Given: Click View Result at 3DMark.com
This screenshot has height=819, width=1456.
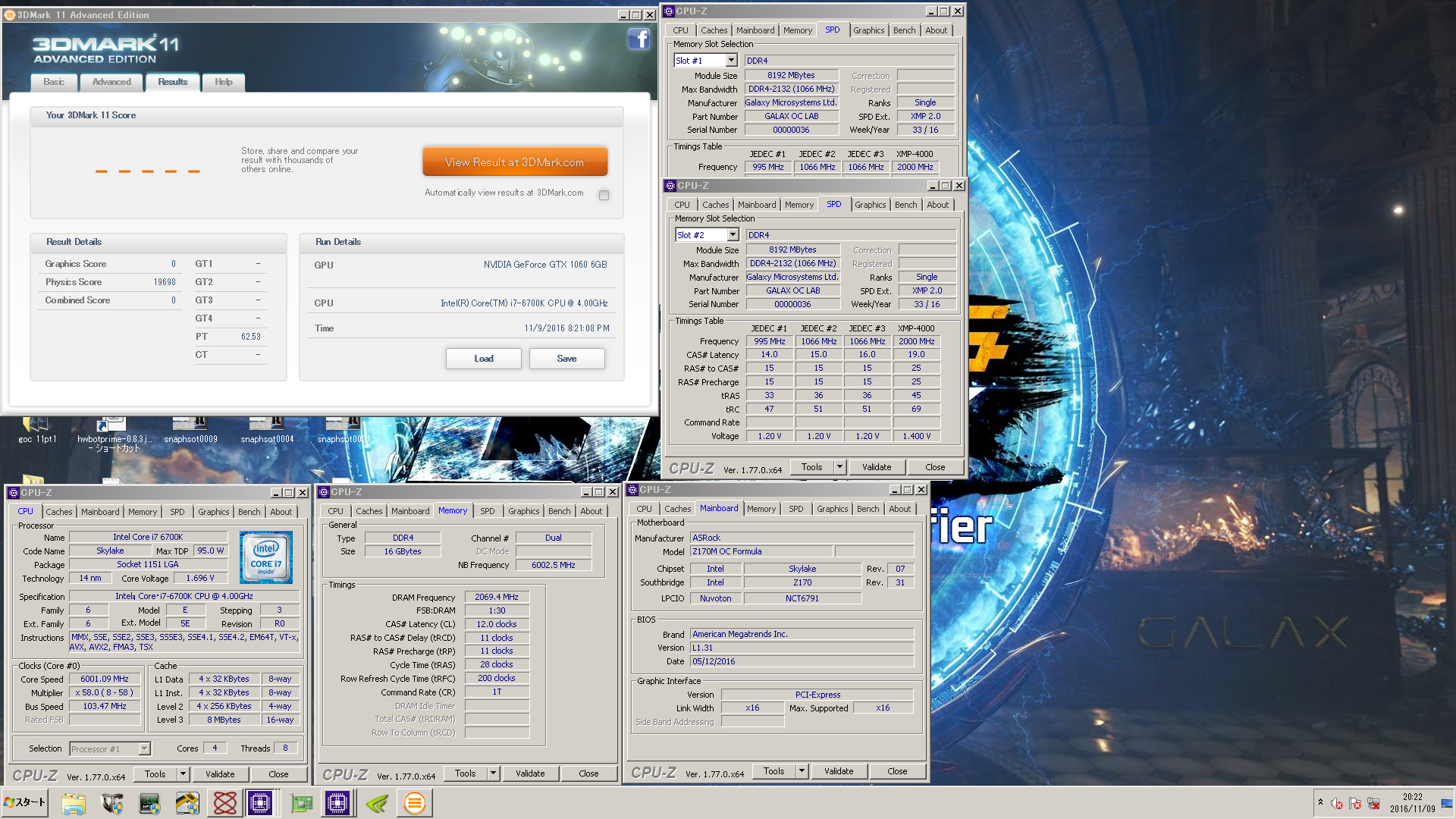Looking at the screenshot, I should (x=515, y=162).
